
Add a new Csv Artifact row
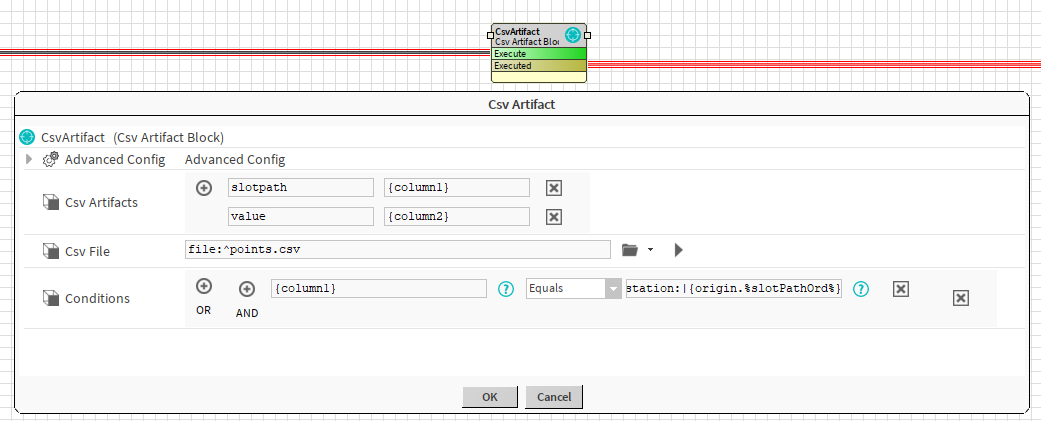[x=204, y=188]
